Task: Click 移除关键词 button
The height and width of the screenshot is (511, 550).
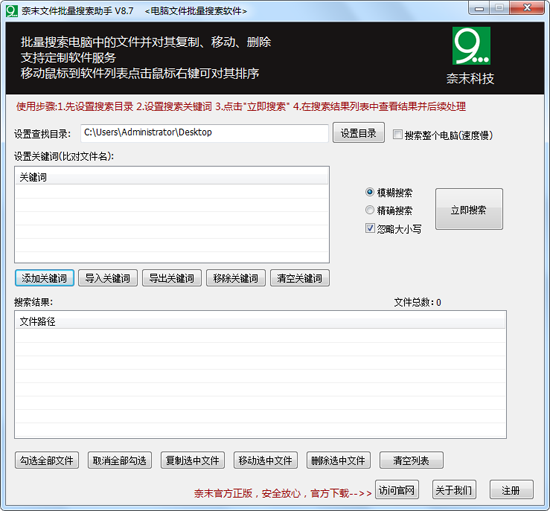Action: [236, 278]
